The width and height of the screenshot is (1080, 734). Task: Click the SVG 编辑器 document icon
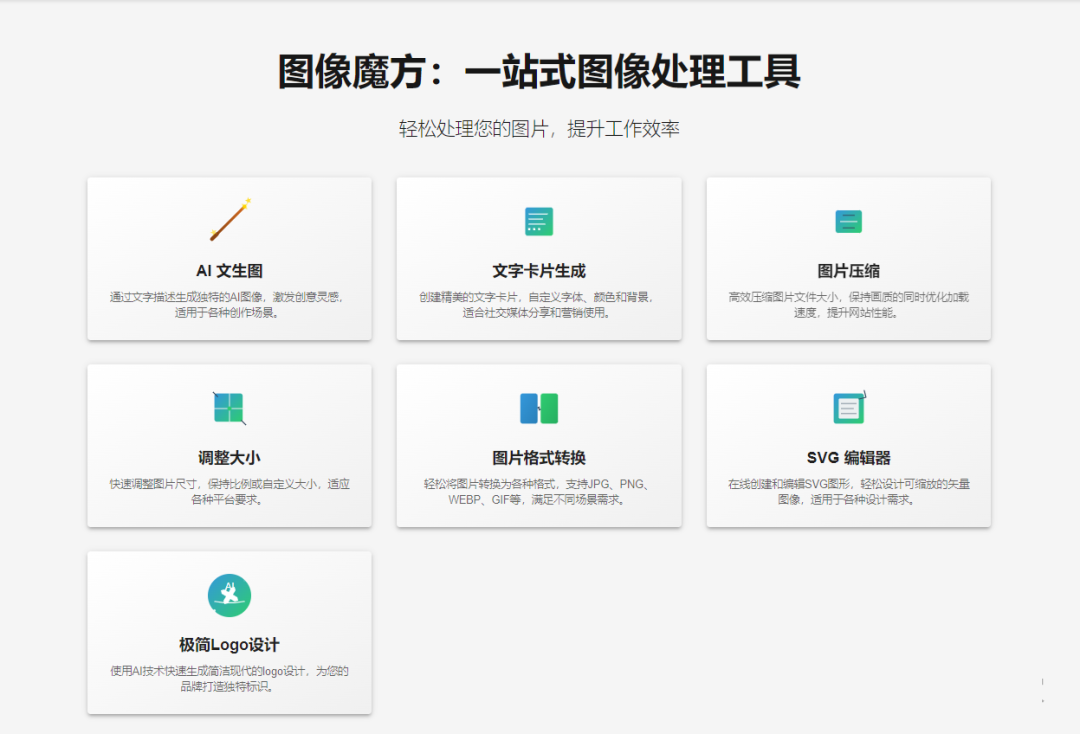click(x=848, y=408)
